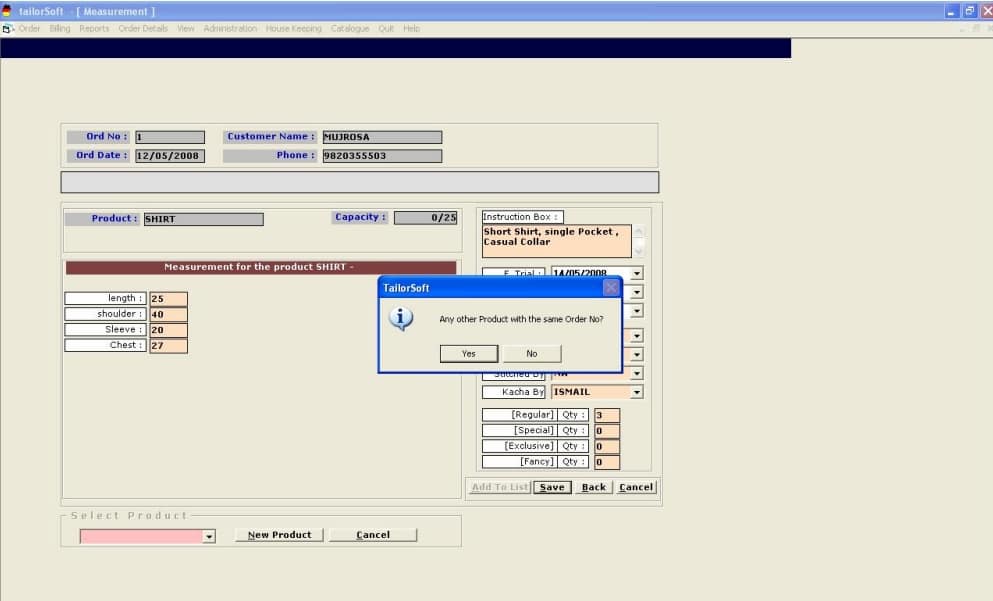Expand the Kacha By dropdown showing ISMAIL

[636, 393]
